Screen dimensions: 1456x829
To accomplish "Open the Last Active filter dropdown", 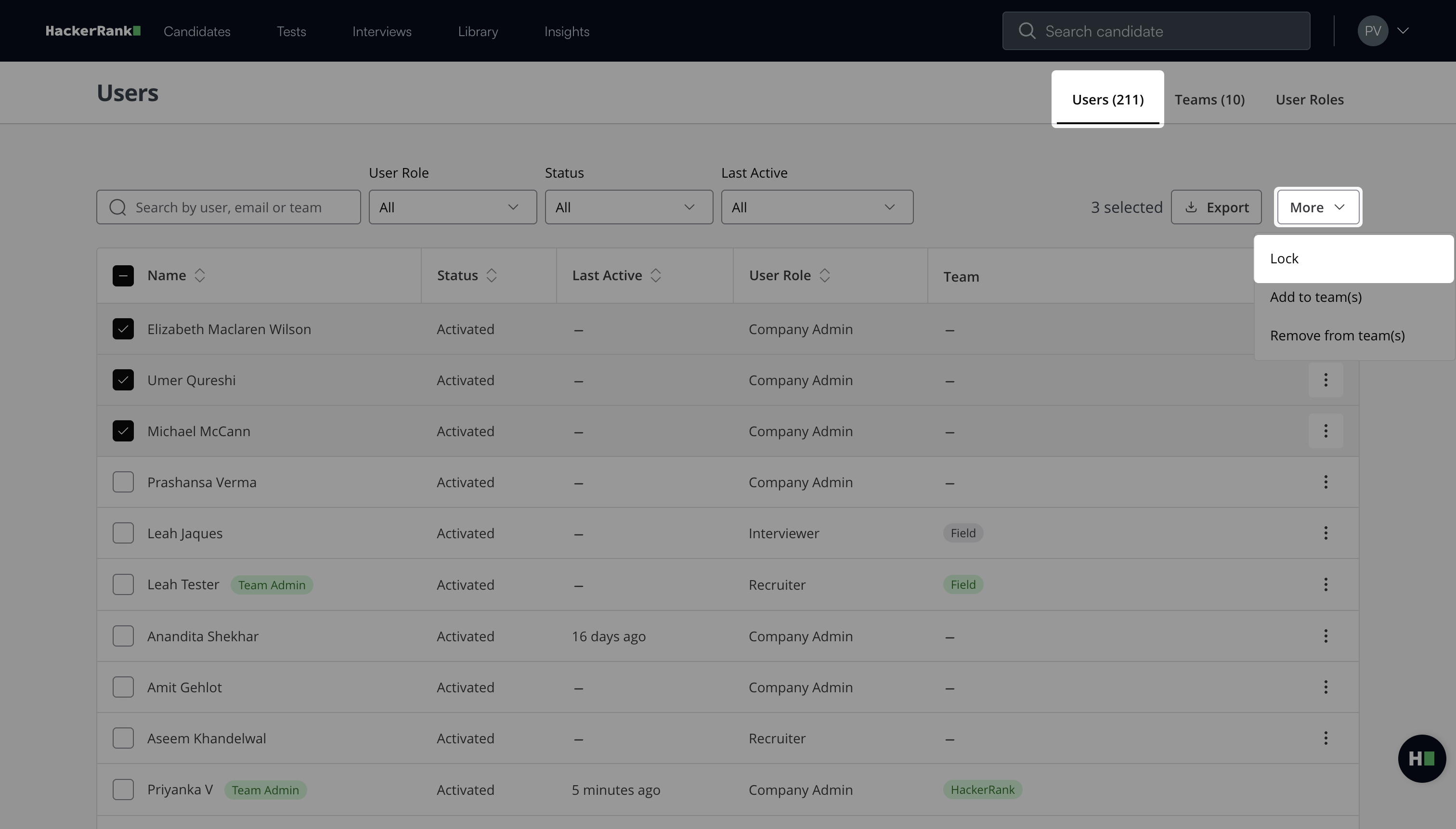I will [817, 207].
